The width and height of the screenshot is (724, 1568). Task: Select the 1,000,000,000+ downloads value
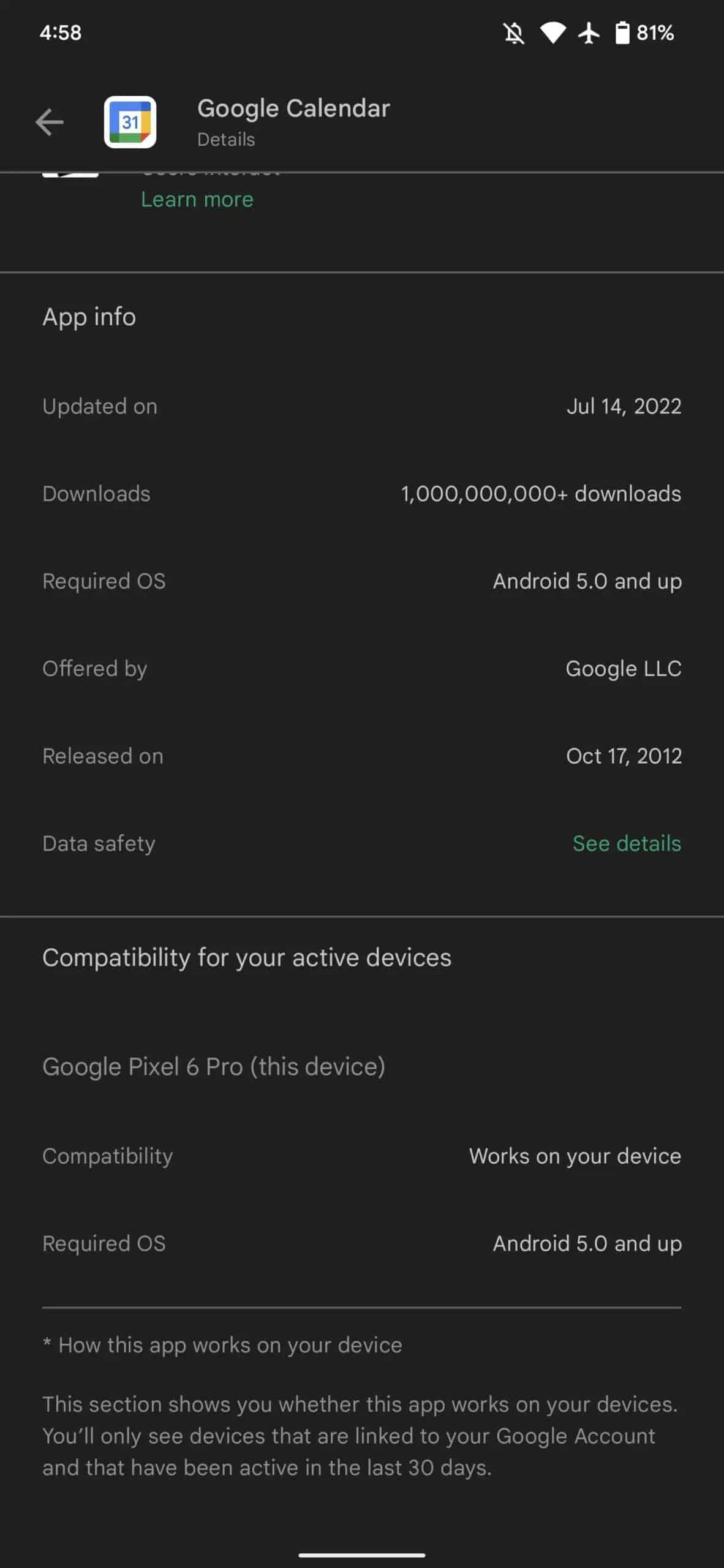pyautogui.click(x=541, y=494)
